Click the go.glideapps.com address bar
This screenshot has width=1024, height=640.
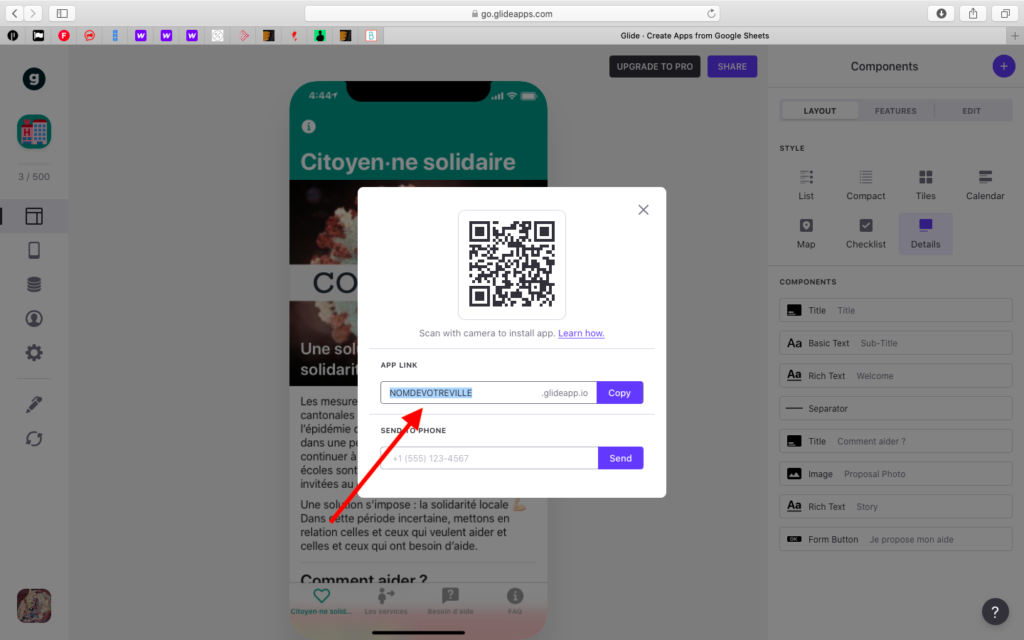[513, 13]
